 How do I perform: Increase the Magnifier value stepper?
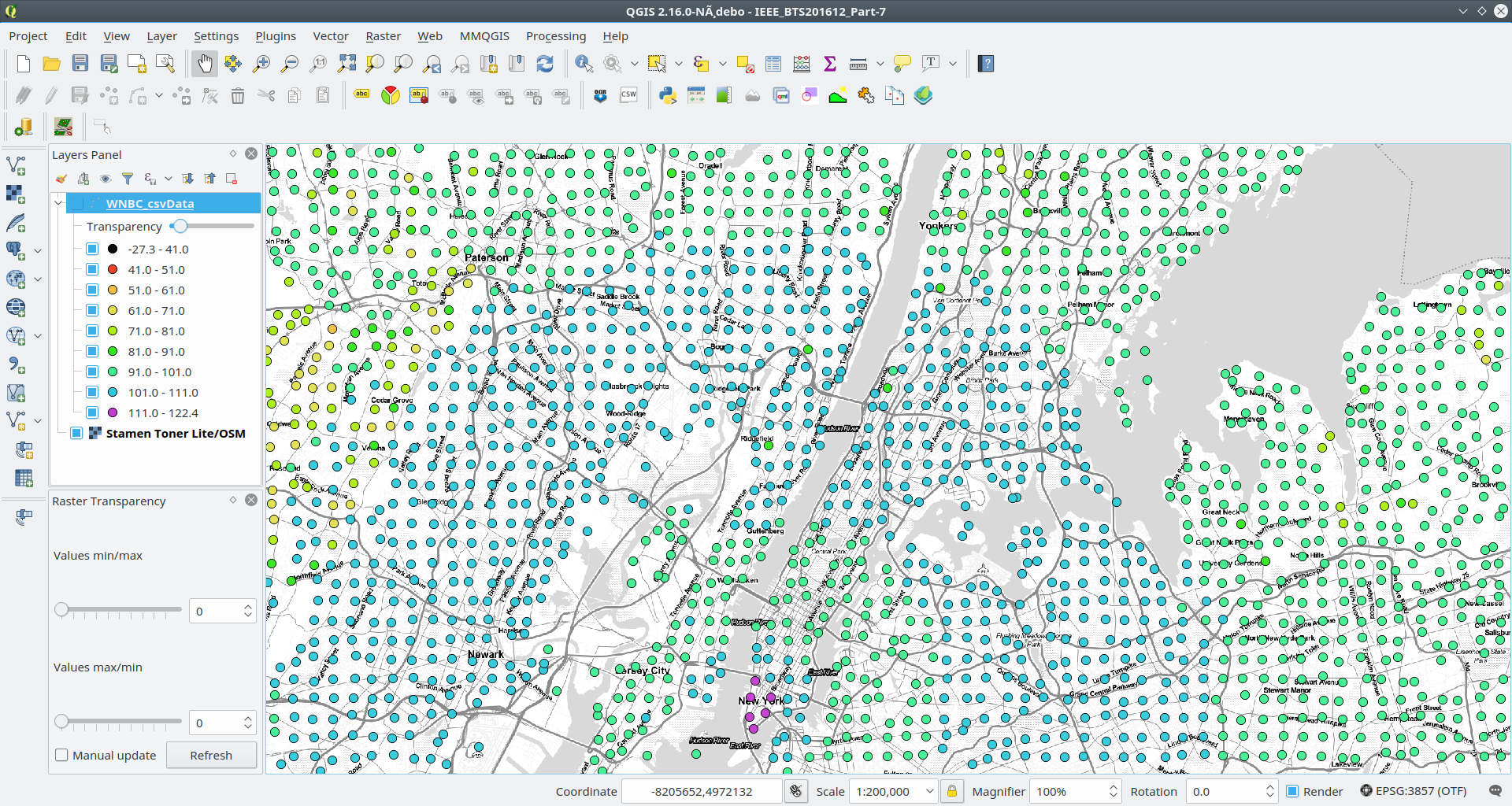click(1113, 786)
